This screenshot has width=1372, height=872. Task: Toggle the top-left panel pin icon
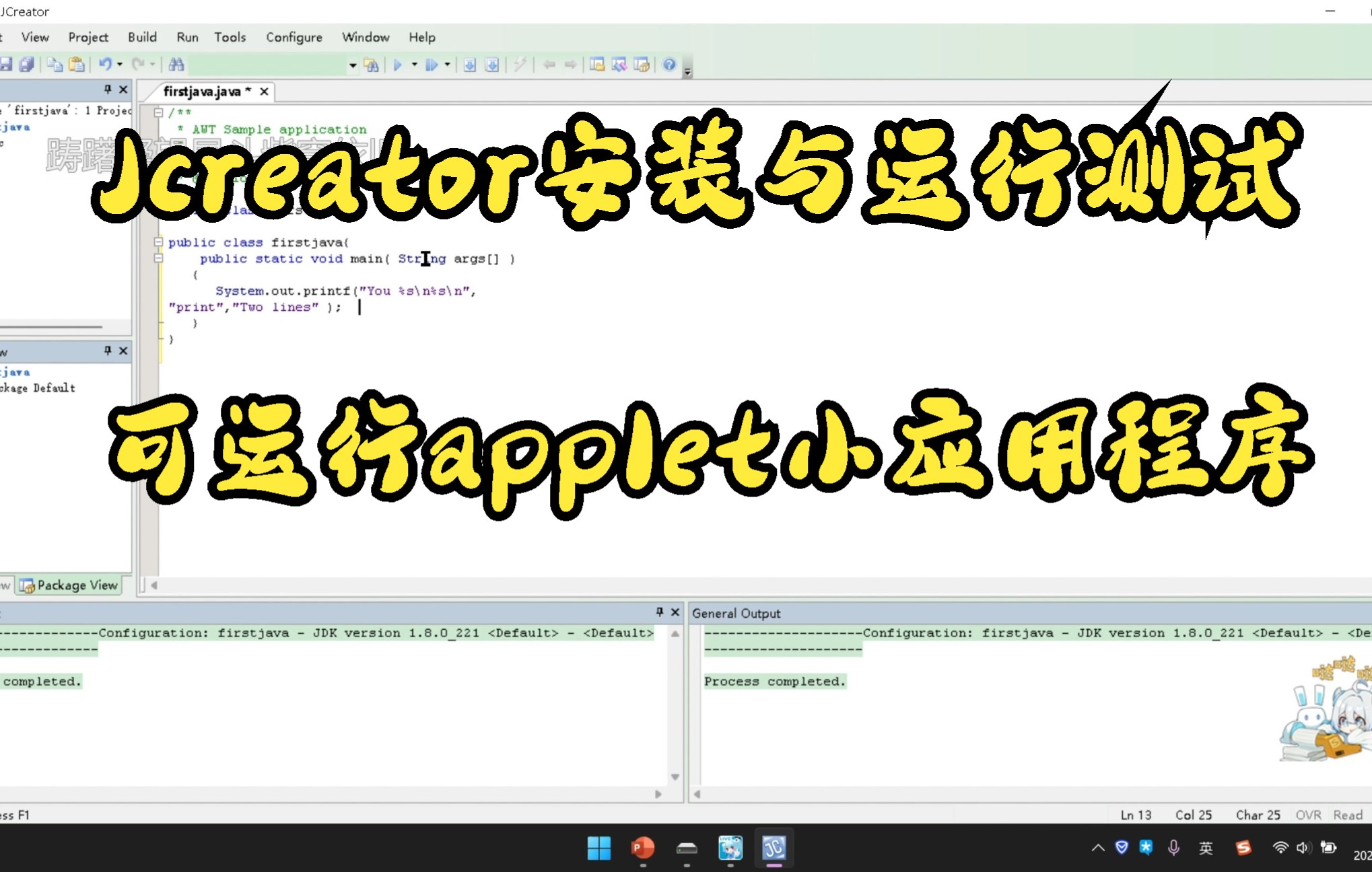(106, 89)
